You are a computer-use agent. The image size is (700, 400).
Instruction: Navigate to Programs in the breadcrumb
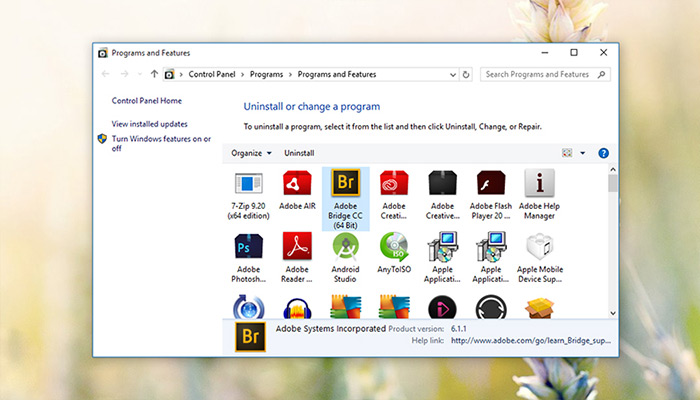pos(267,75)
